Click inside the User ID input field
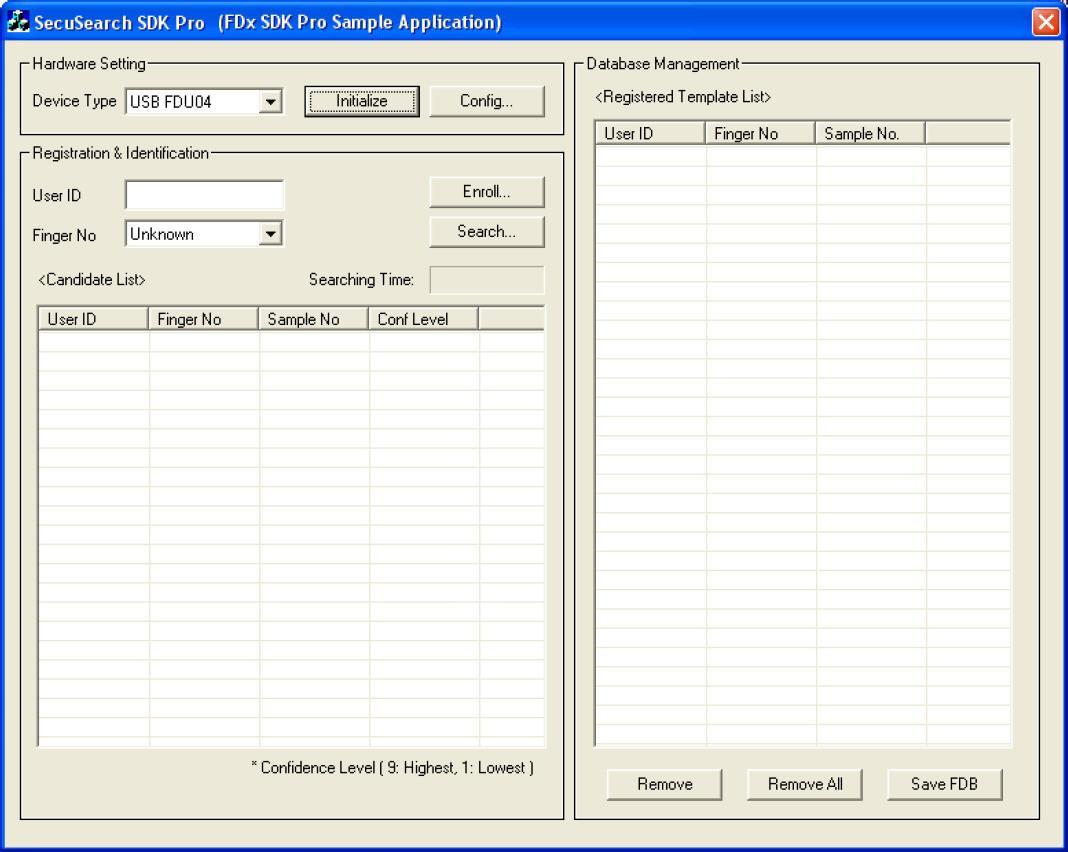1068x852 pixels. tap(204, 194)
